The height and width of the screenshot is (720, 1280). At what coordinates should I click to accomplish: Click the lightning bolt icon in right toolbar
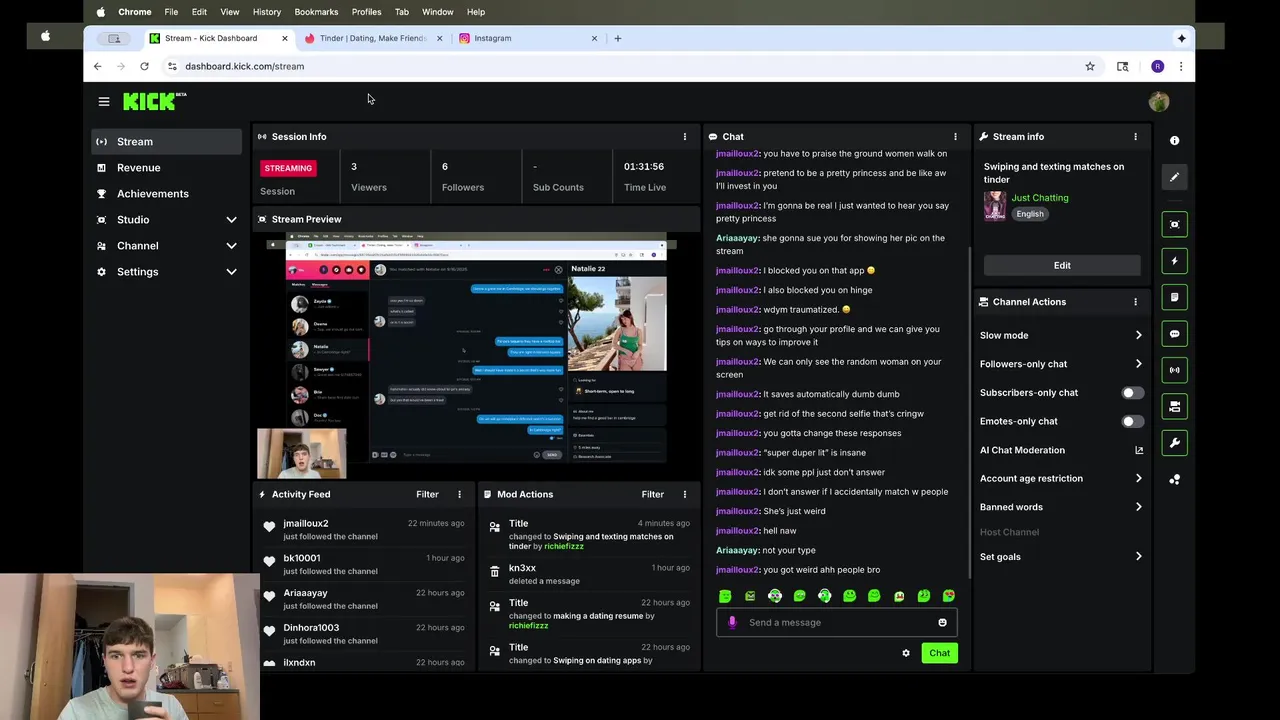1175,261
